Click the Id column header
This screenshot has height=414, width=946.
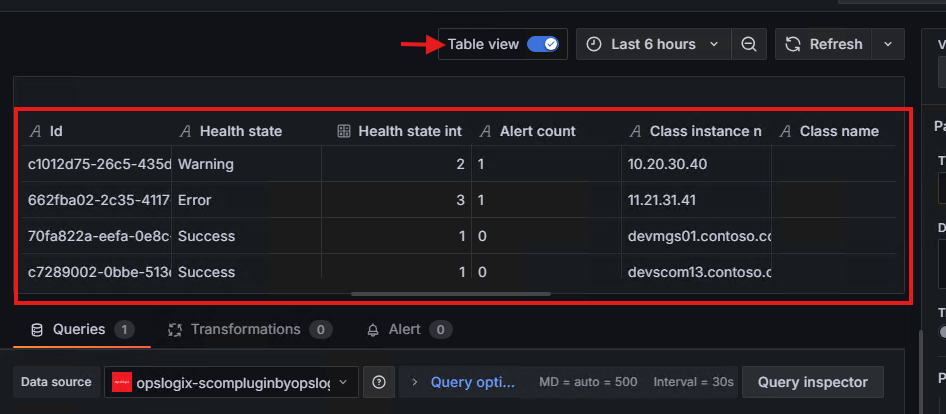click(x=57, y=131)
